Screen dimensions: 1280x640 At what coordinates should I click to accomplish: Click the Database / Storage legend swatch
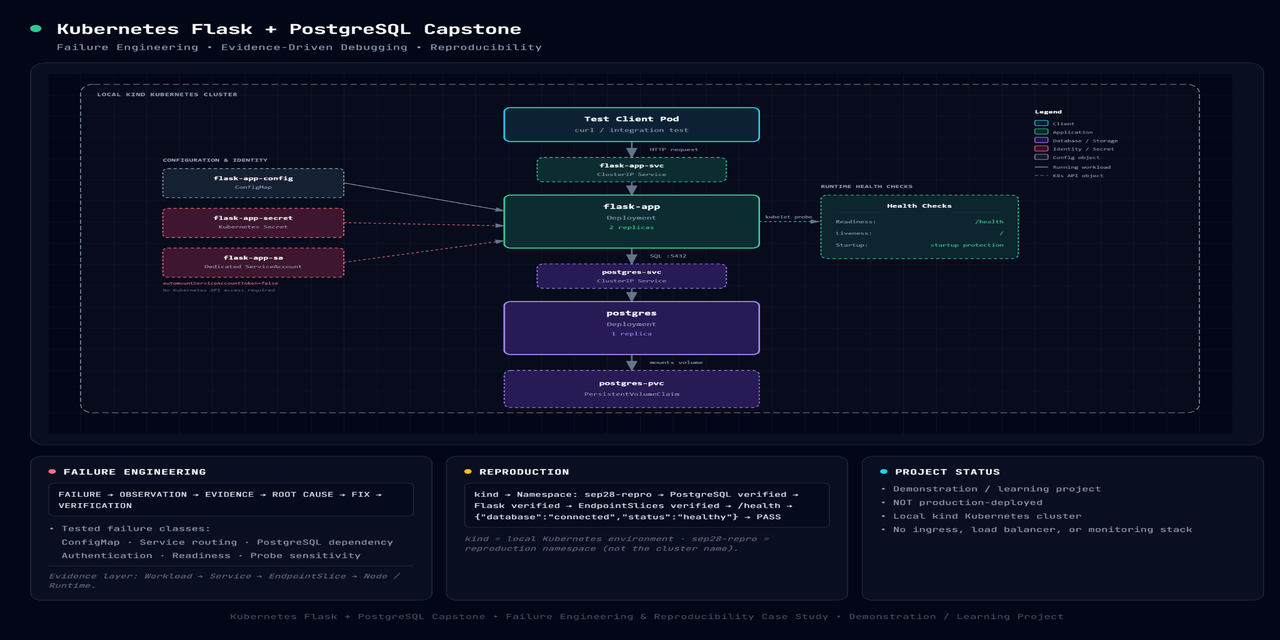point(1041,141)
